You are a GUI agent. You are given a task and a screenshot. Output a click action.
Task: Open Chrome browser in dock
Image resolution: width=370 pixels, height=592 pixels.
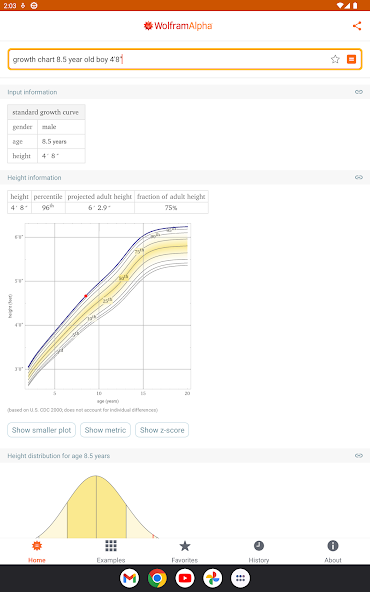pos(157,578)
